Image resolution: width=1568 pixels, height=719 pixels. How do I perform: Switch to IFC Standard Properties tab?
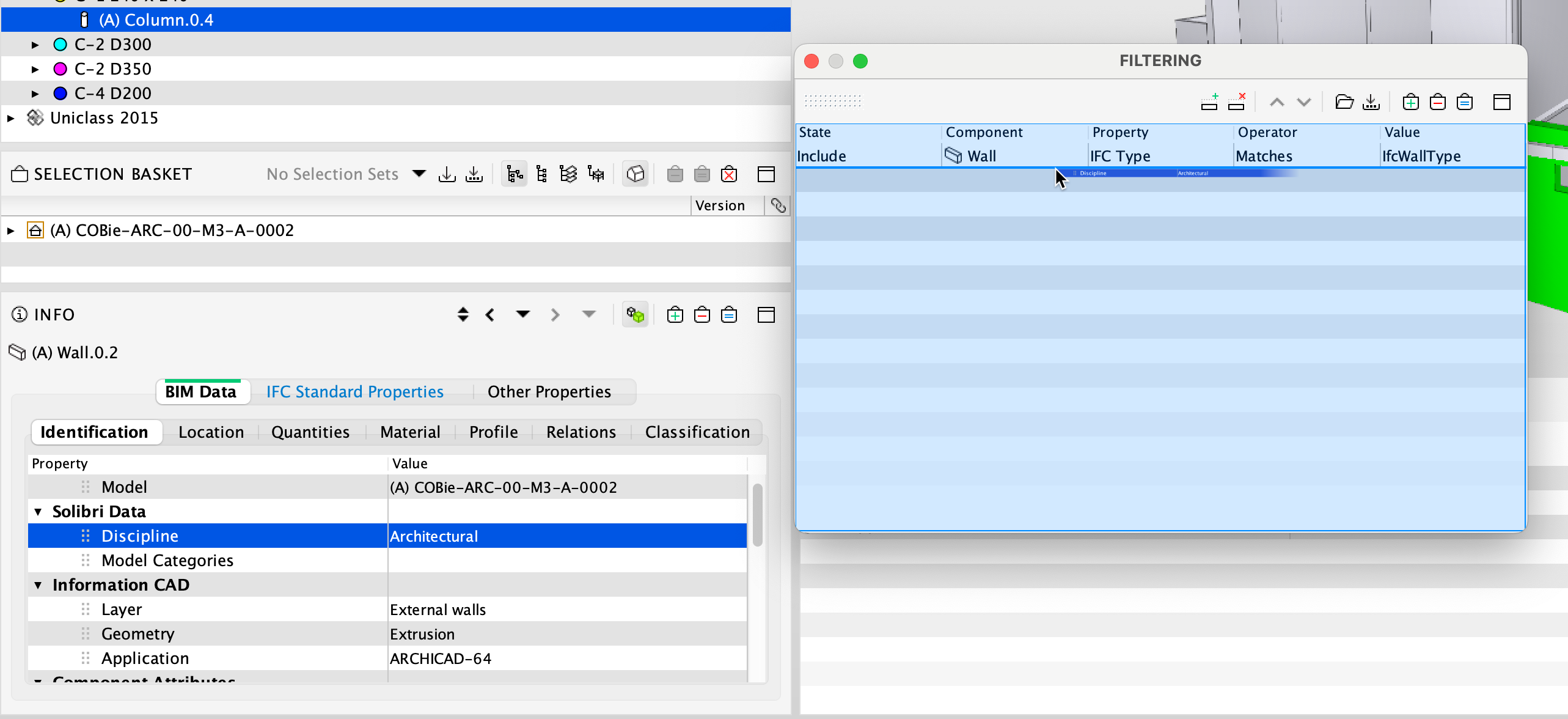click(x=354, y=391)
